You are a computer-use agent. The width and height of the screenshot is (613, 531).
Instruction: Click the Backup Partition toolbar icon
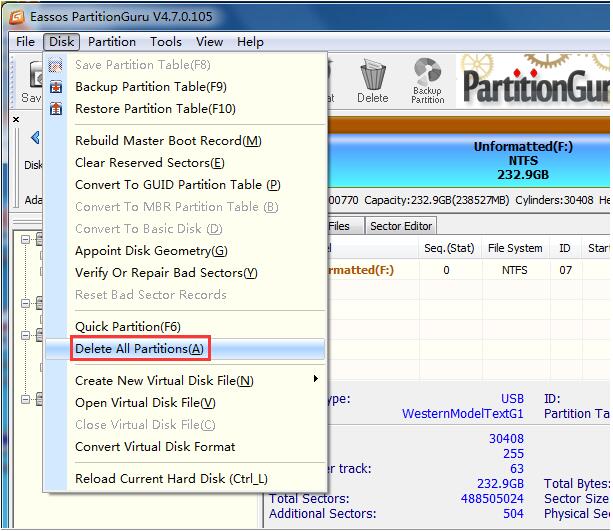pyautogui.click(x=427, y=71)
